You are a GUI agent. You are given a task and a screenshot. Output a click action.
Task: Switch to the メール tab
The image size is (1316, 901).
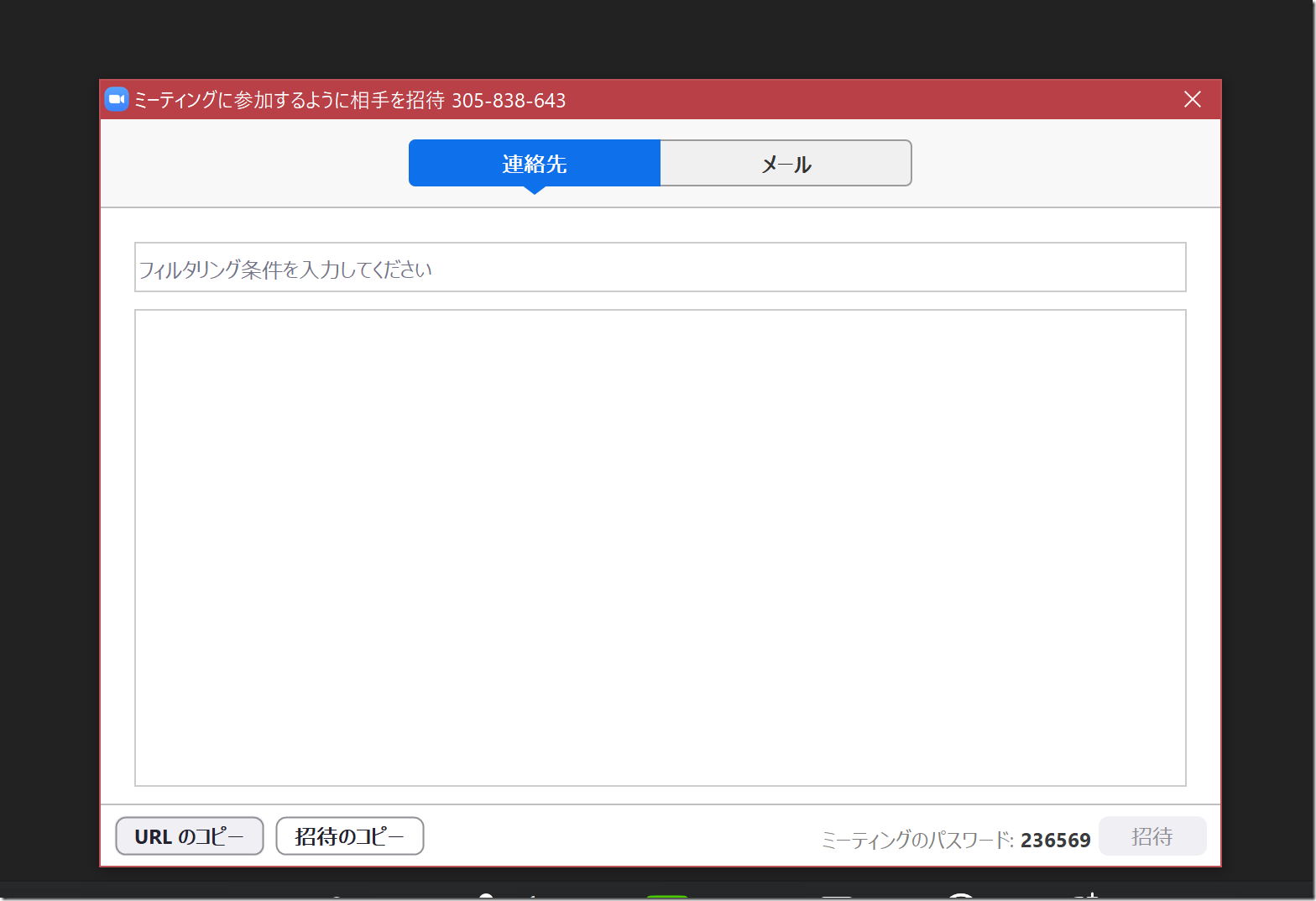[x=786, y=163]
